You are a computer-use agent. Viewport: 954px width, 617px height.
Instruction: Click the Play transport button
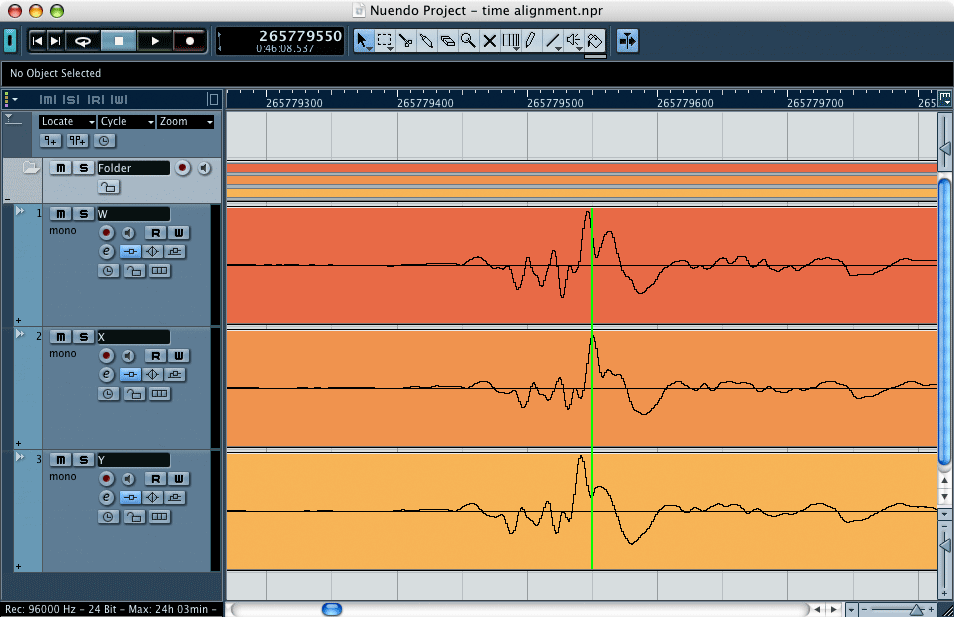[x=155, y=41]
